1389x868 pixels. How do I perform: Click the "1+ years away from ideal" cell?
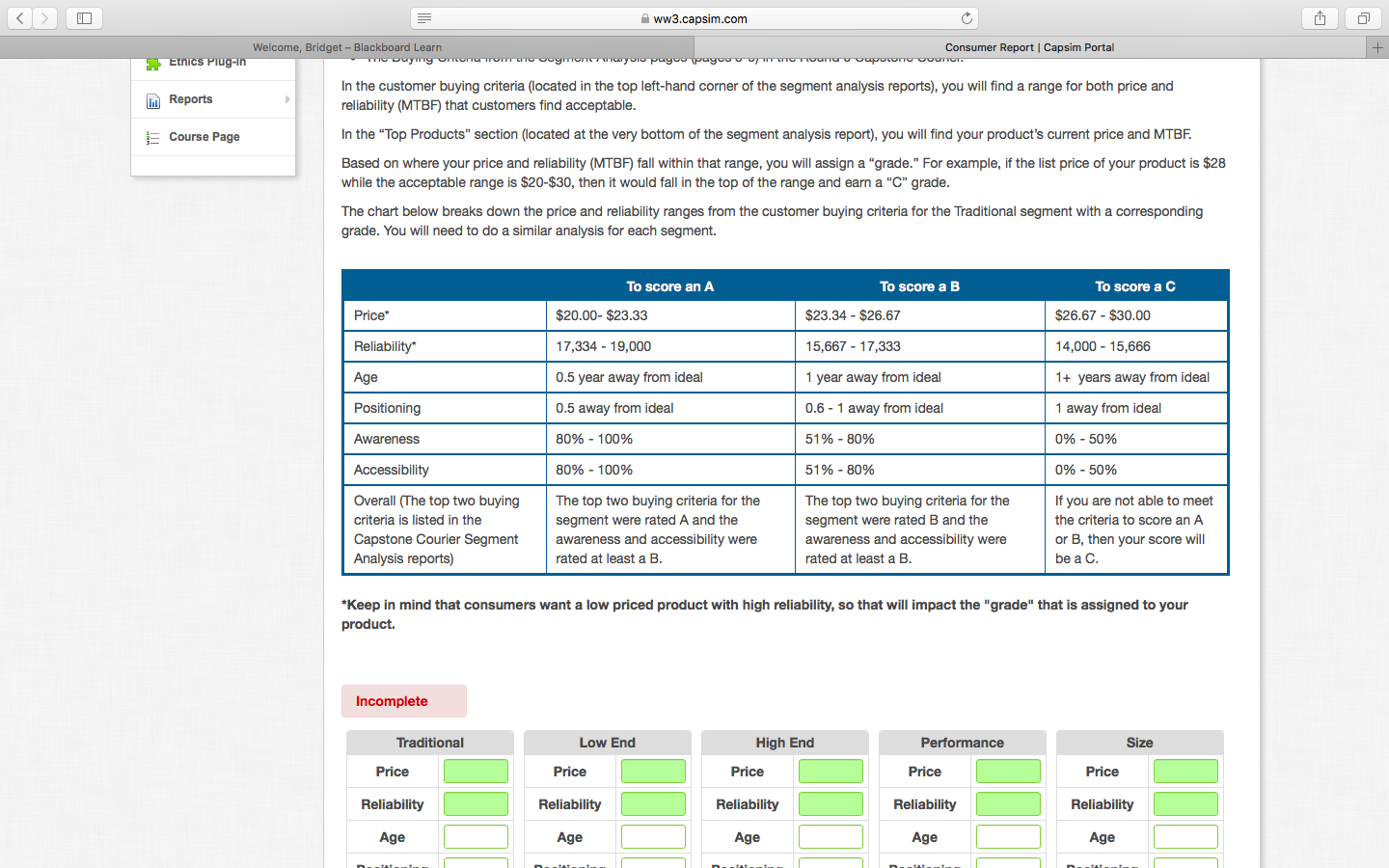[1135, 377]
